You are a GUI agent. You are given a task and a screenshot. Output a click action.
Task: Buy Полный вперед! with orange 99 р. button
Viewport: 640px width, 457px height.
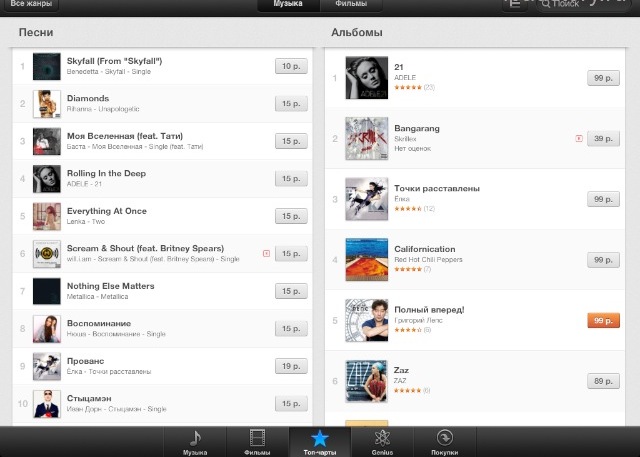click(x=603, y=320)
